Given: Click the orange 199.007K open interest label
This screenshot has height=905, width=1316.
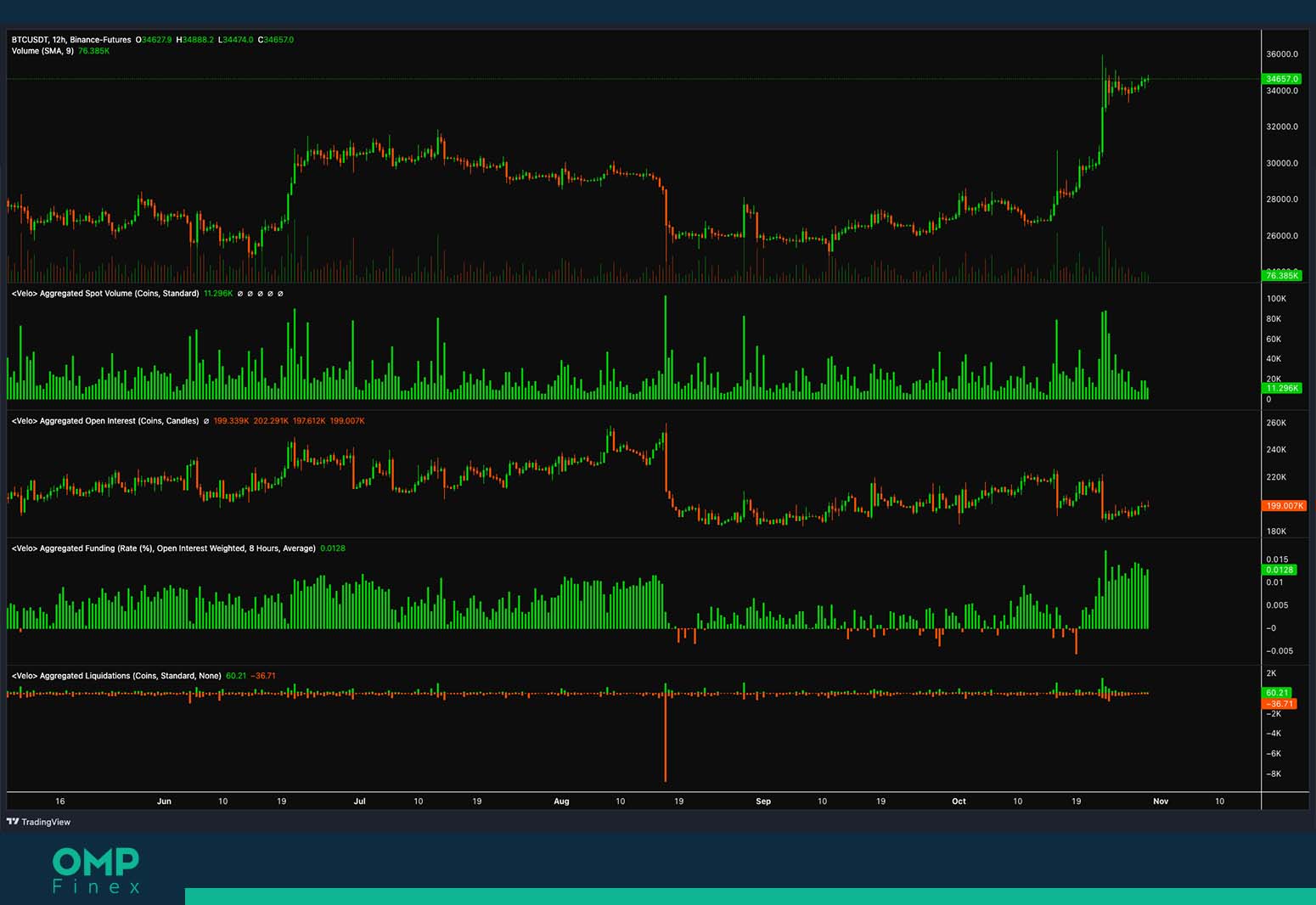Looking at the screenshot, I should [1284, 506].
